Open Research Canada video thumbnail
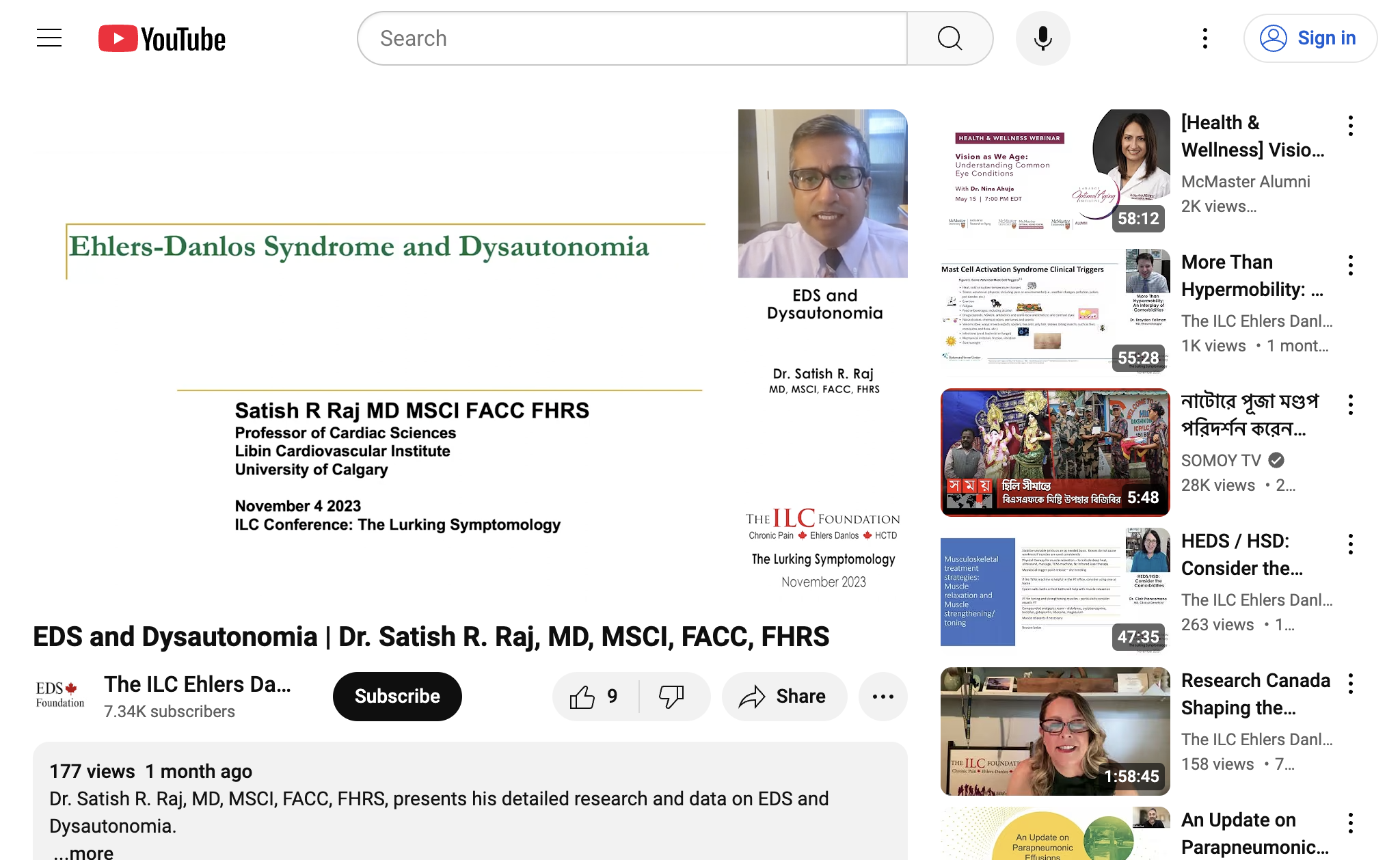The width and height of the screenshot is (1400, 860). click(x=1055, y=731)
